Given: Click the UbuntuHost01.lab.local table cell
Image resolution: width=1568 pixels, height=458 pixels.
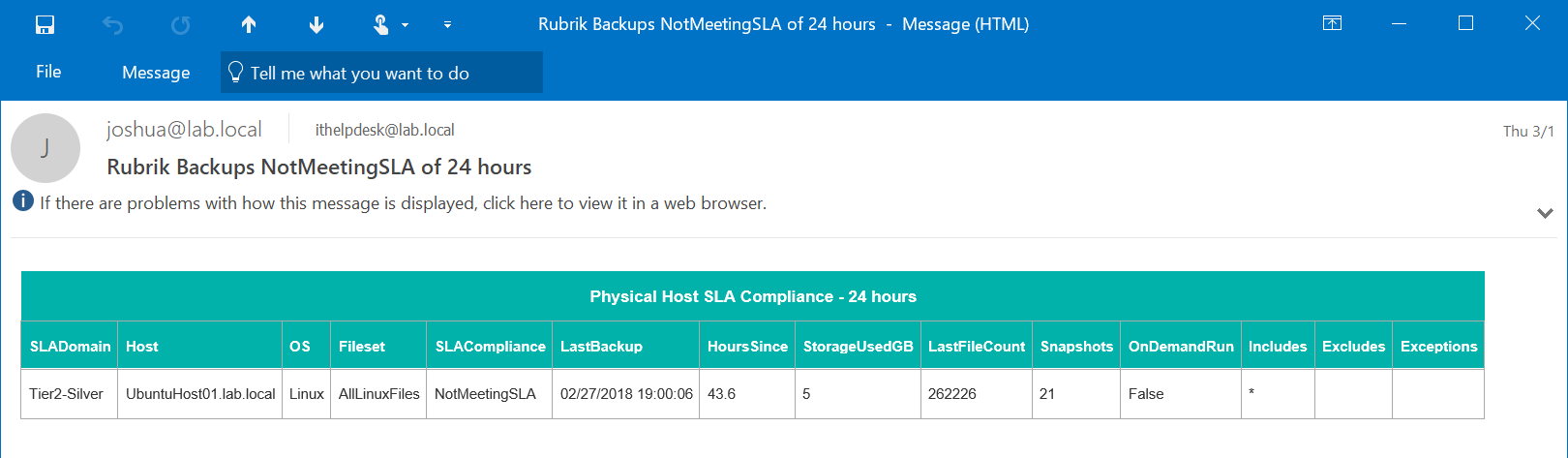Looking at the screenshot, I should [200, 394].
